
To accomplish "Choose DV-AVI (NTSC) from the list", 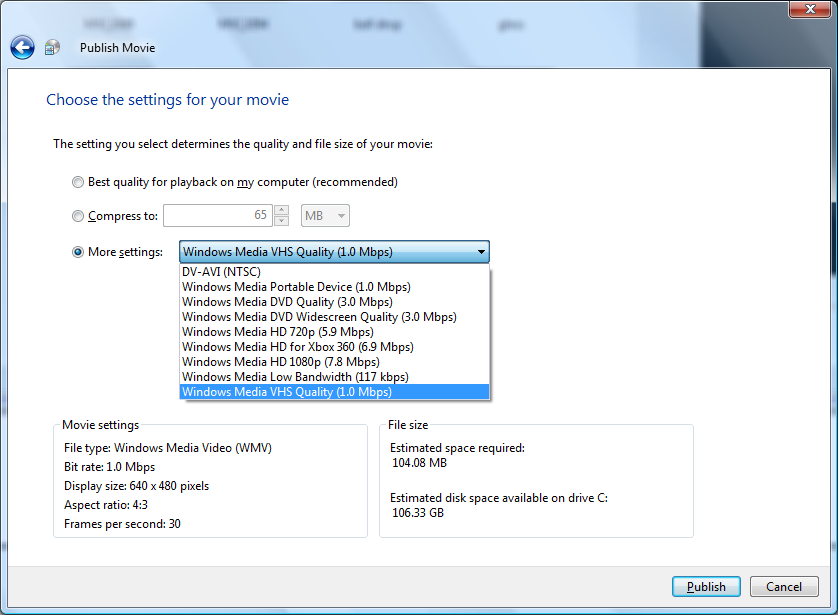I will click(x=335, y=271).
